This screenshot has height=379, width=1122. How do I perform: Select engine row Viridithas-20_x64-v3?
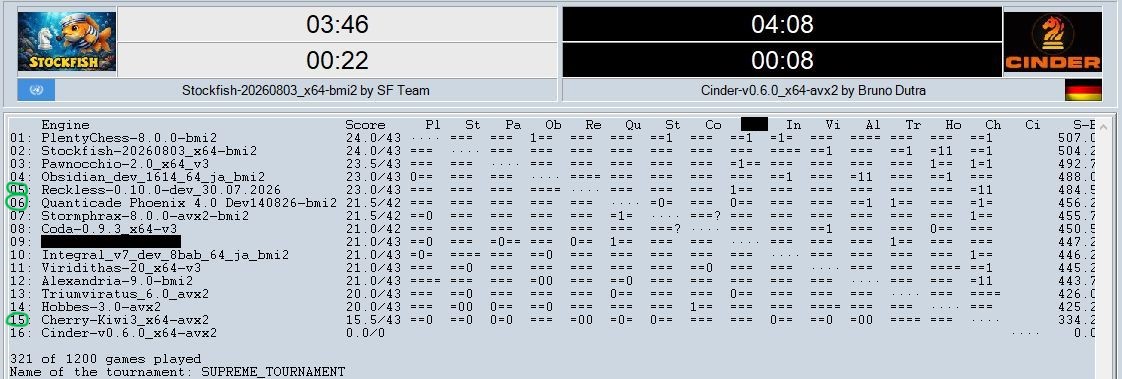pyautogui.click(x=551, y=268)
